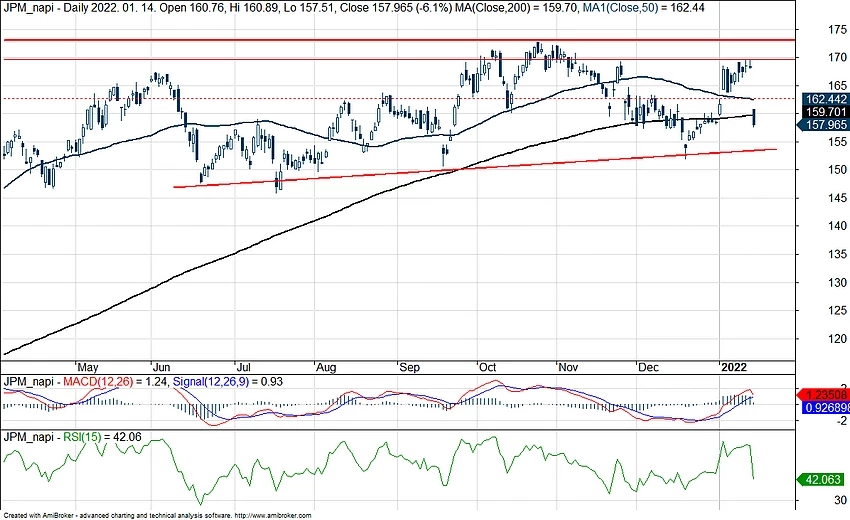
Task: Click the Jun label on time axis
Action: coord(161,367)
